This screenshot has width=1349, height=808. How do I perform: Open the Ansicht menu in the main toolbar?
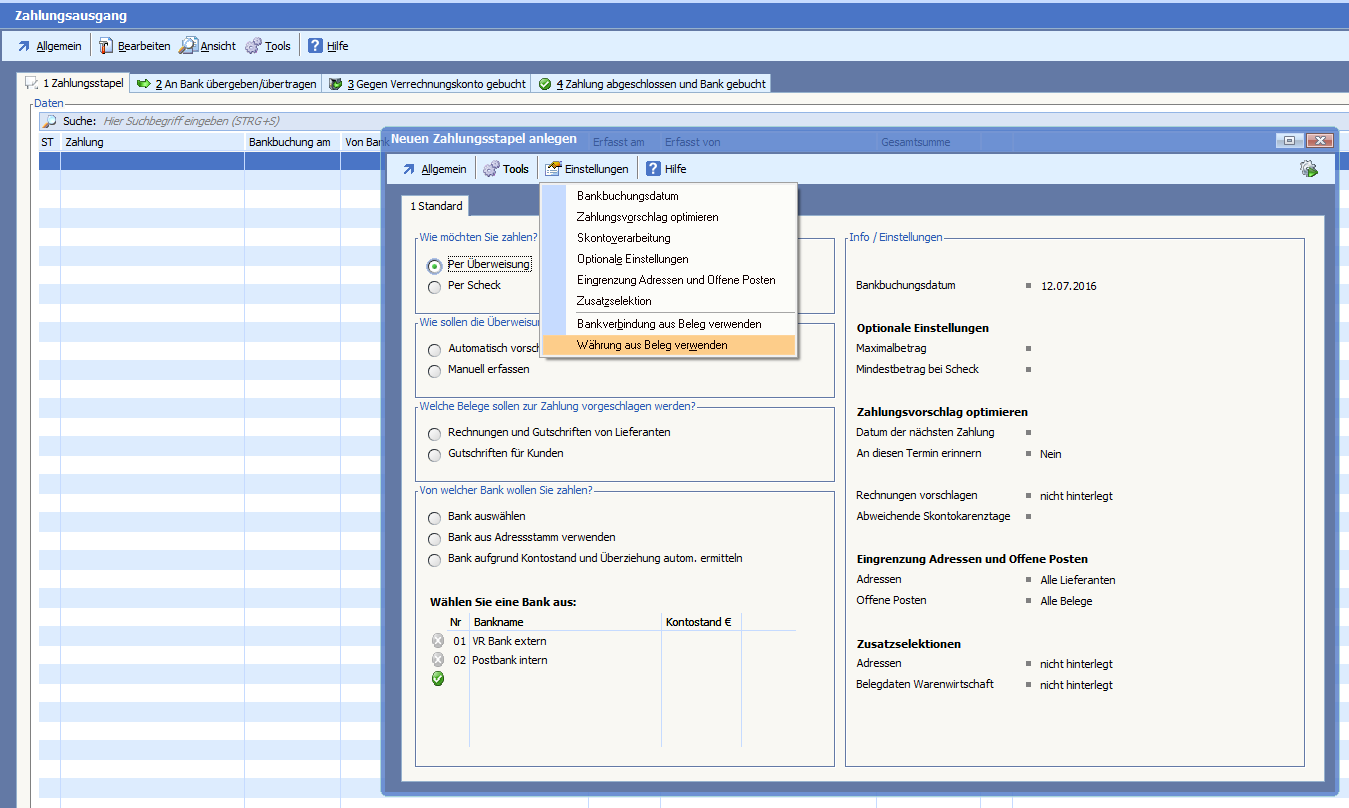coord(208,46)
